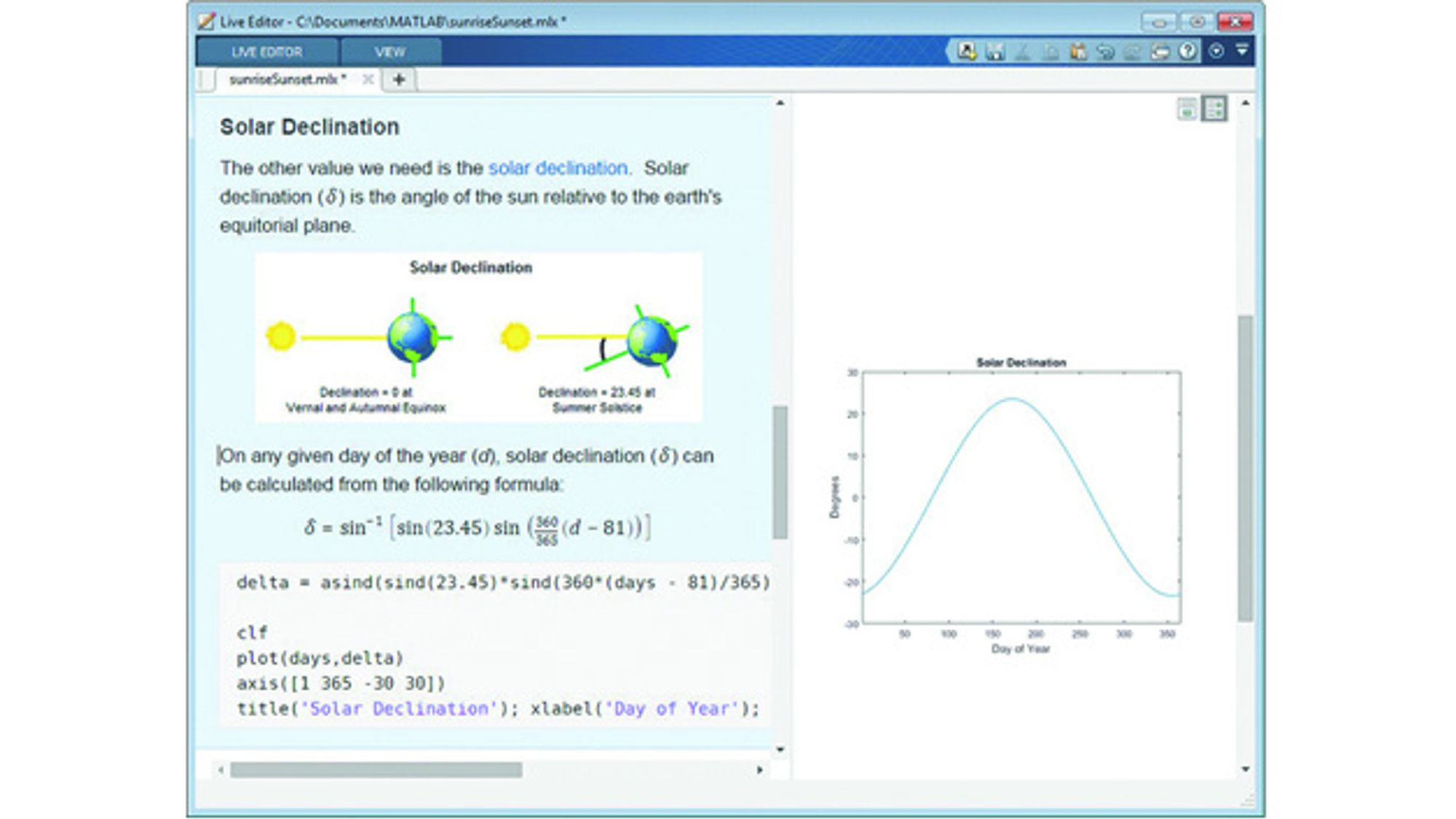1456x819 pixels.
Task: Click the delta formula equation
Action: [x=478, y=527]
